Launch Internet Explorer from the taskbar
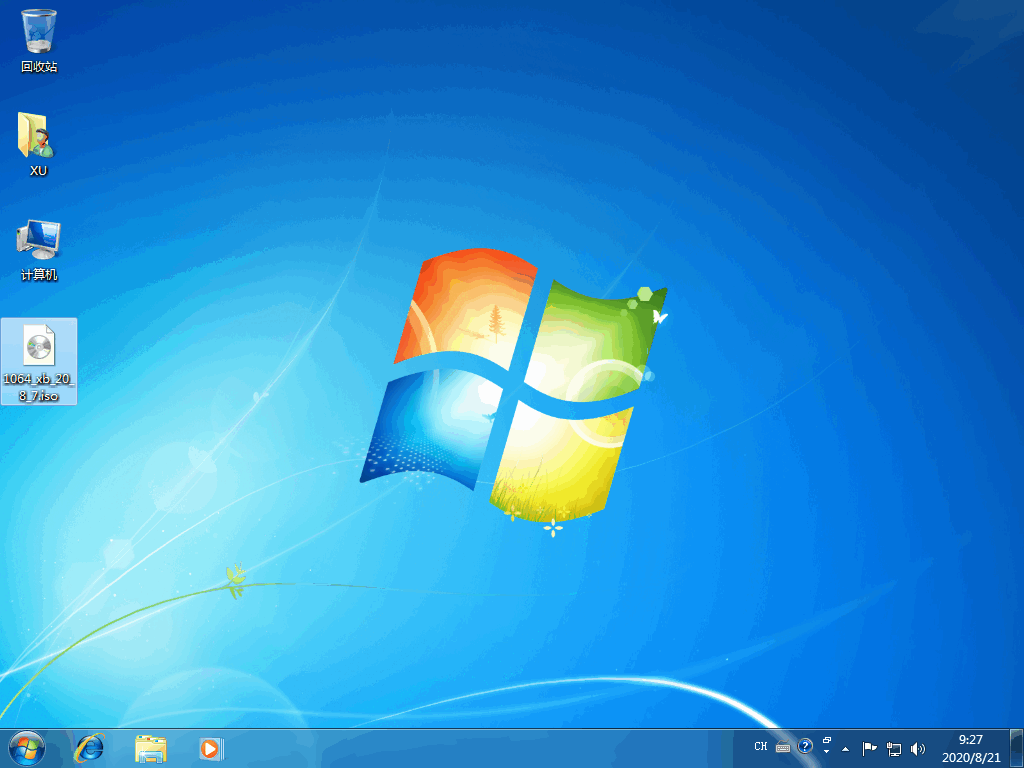This screenshot has height=768, width=1024. coord(89,747)
